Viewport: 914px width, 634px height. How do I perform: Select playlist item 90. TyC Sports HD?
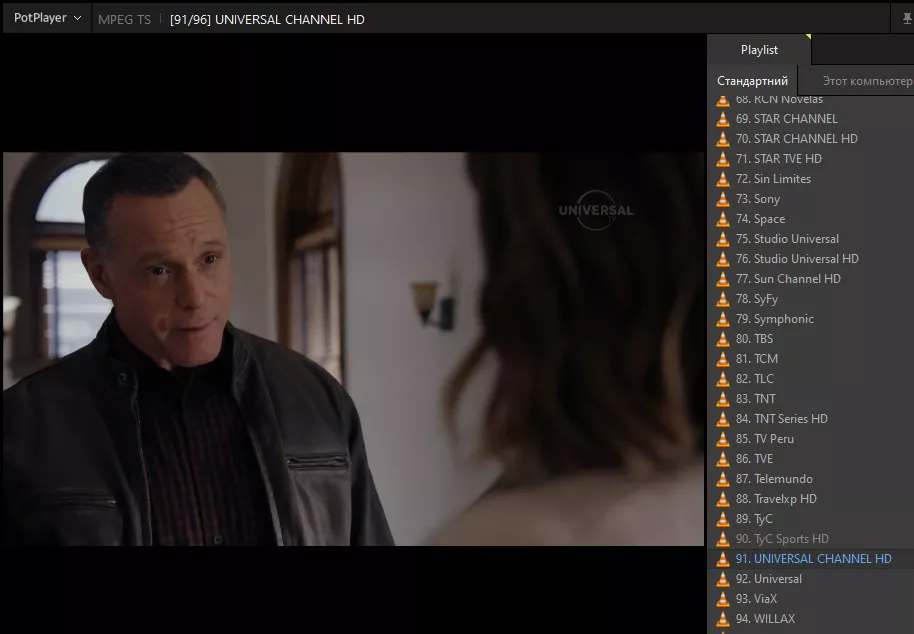tap(811, 539)
